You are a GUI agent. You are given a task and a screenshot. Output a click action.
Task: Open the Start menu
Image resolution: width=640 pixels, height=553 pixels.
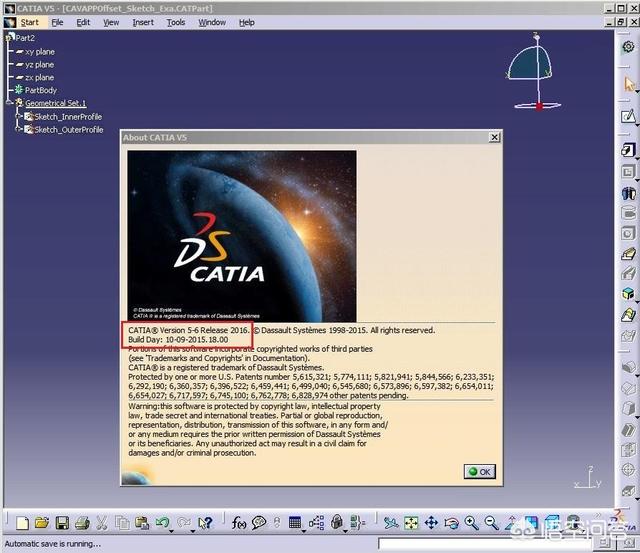tap(29, 22)
